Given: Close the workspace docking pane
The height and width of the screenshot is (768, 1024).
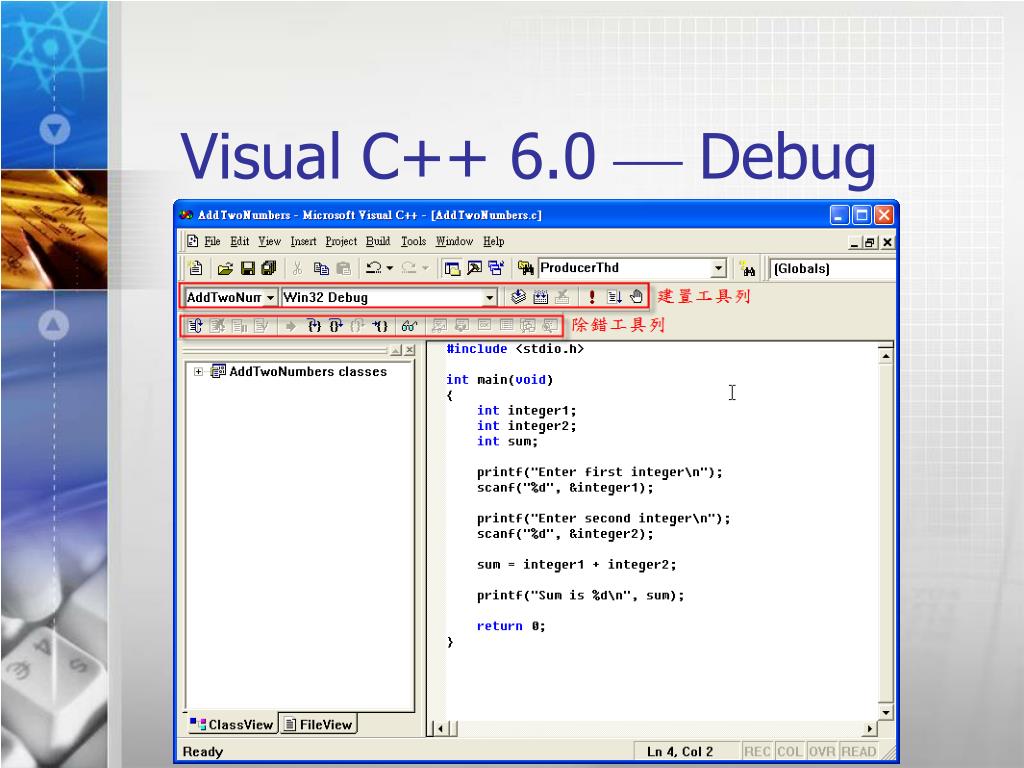Looking at the screenshot, I should (409, 351).
